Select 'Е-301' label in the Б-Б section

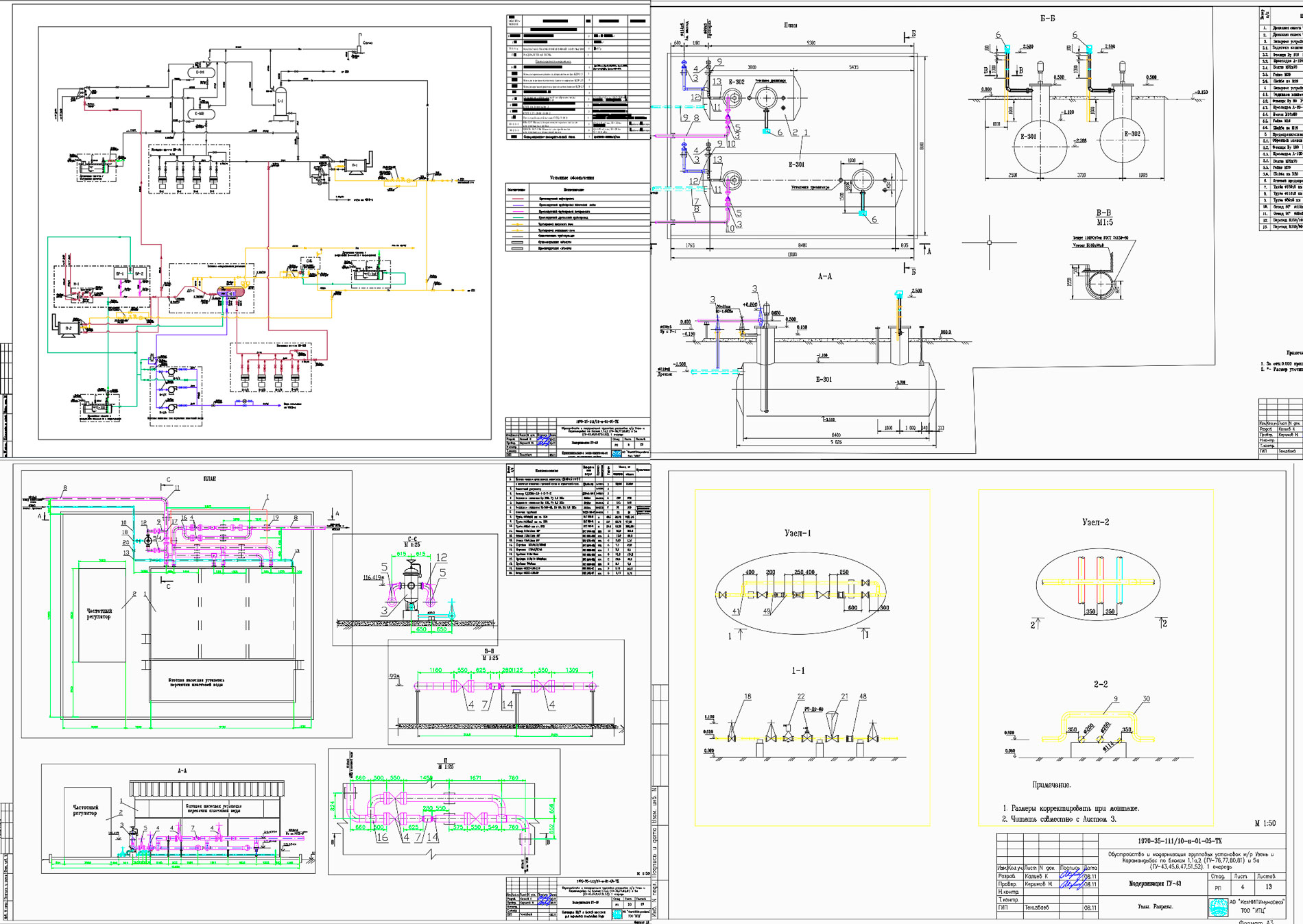click(1028, 136)
